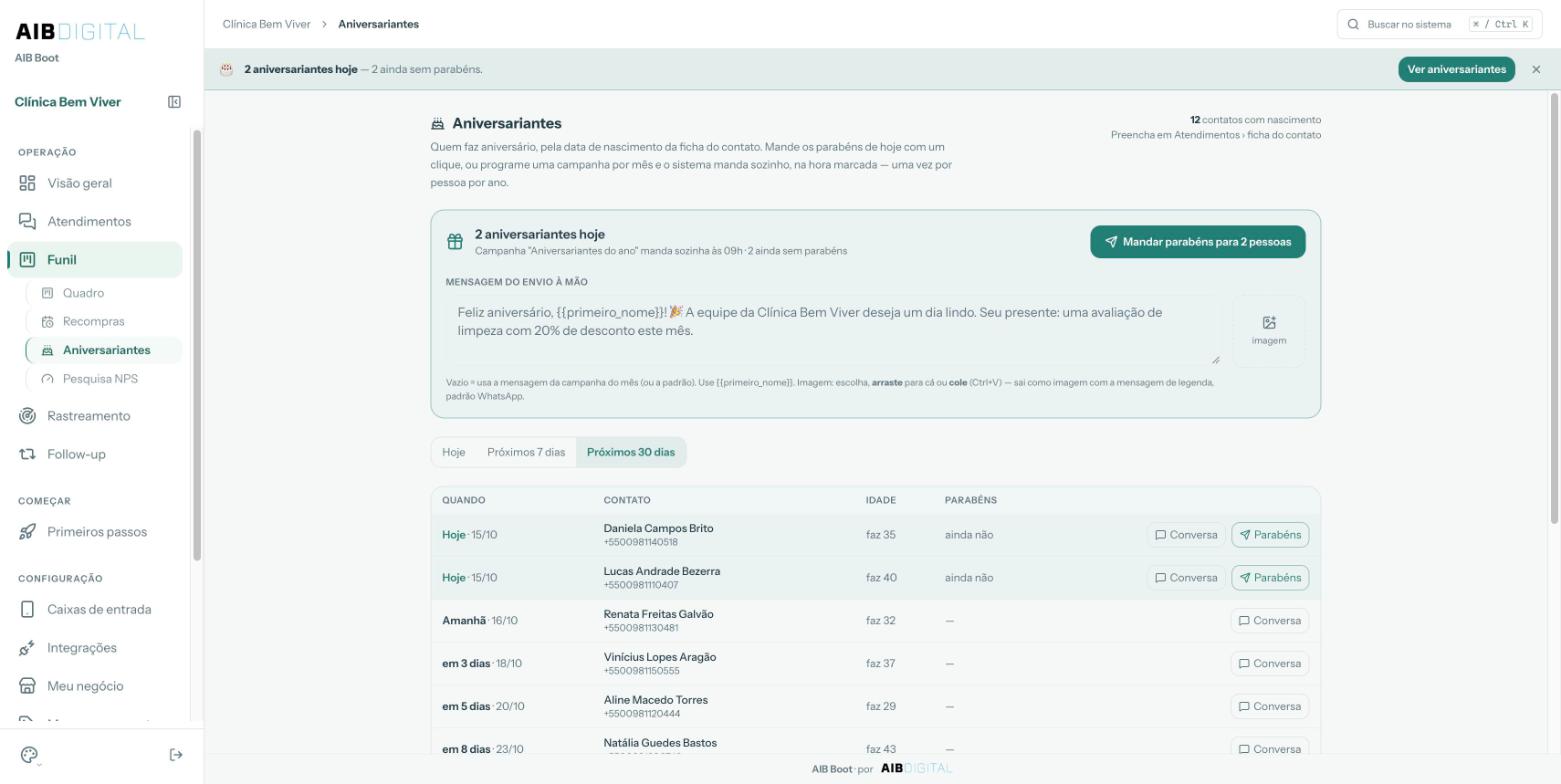Open Conversa with Aline Macedo Torres

point(1270,707)
